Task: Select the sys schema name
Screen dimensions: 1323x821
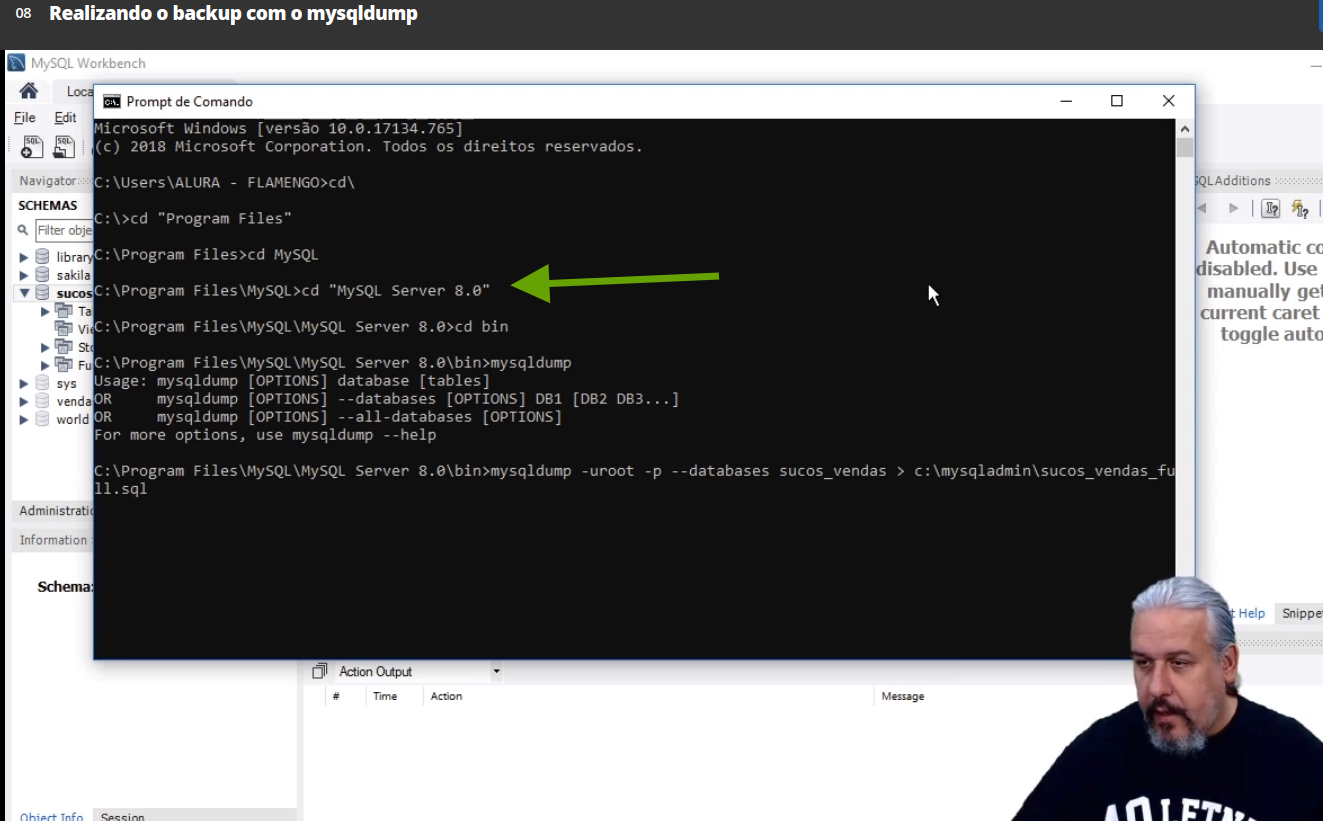Action: coord(66,383)
